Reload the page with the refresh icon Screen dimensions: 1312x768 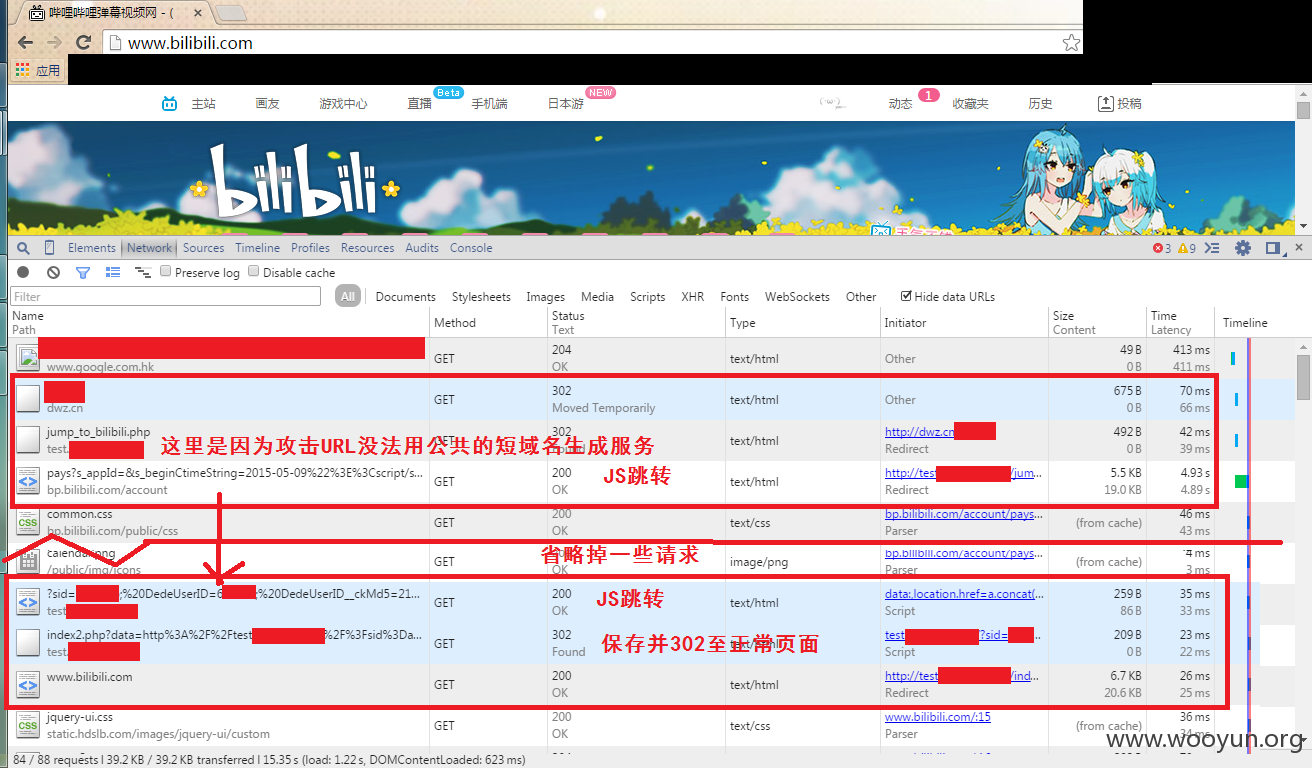click(x=84, y=43)
